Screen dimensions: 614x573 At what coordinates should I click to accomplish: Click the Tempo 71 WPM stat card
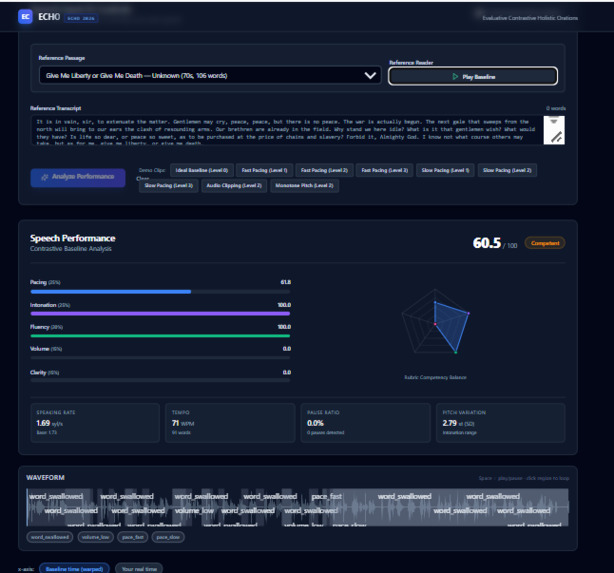tap(230, 423)
